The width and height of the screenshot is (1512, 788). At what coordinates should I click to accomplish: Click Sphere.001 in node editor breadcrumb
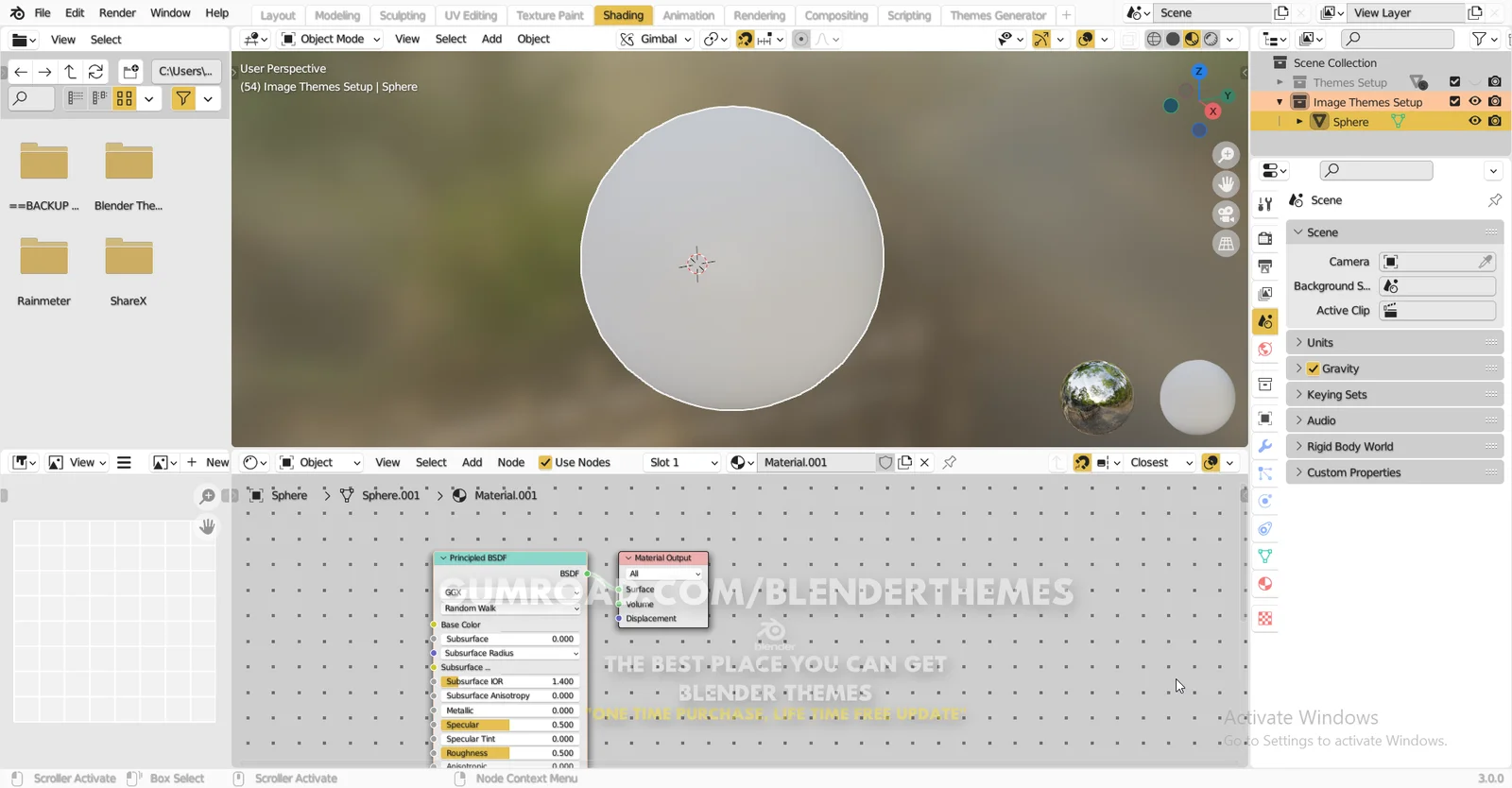(x=390, y=495)
